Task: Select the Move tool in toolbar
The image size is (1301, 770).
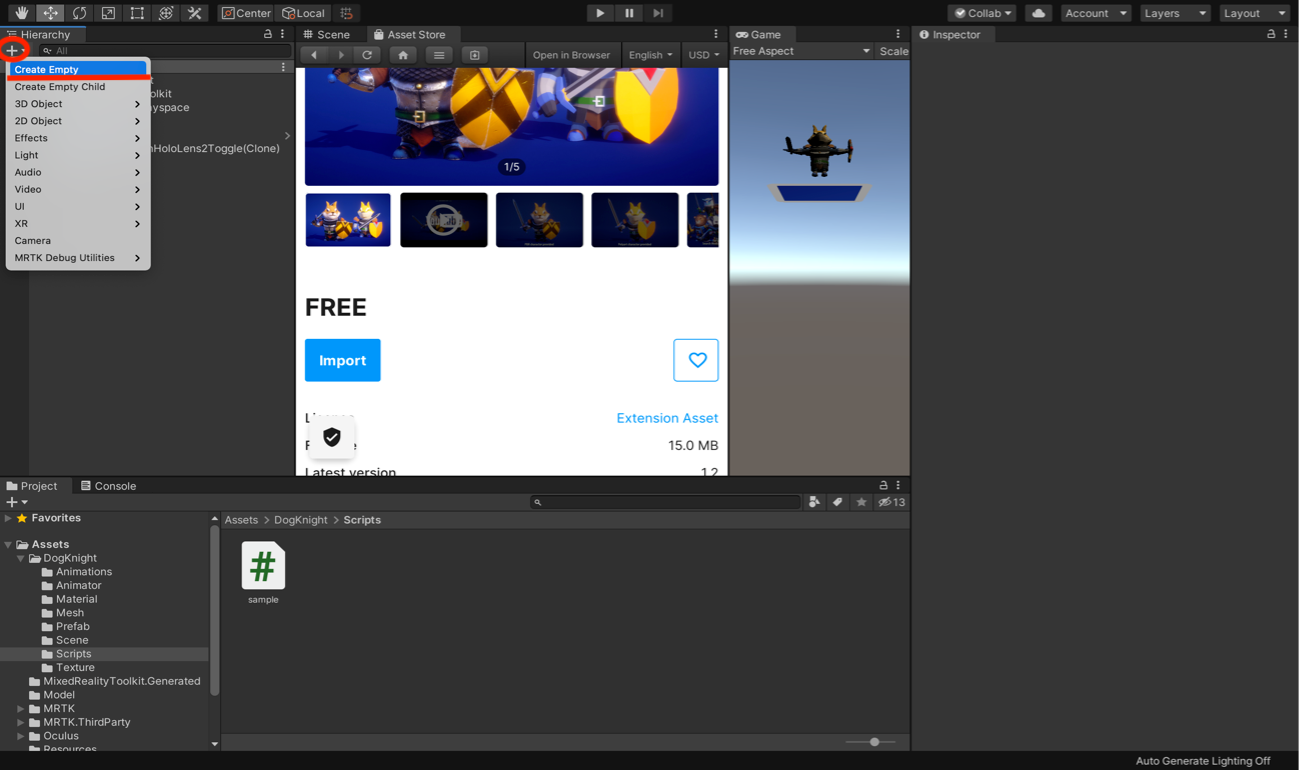Action: click(x=50, y=13)
